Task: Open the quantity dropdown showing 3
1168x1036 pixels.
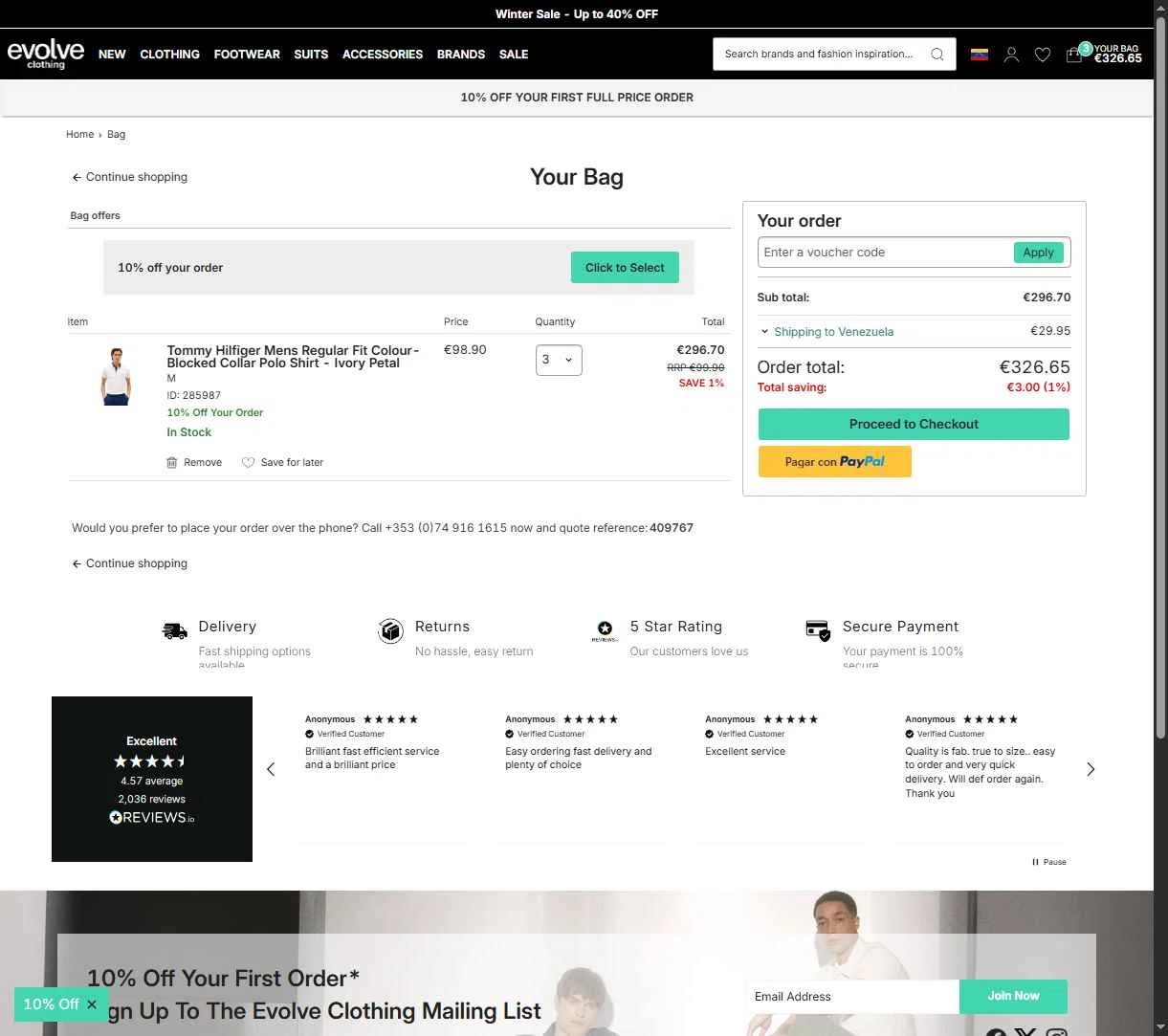Action: pyautogui.click(x=559, y=360)
